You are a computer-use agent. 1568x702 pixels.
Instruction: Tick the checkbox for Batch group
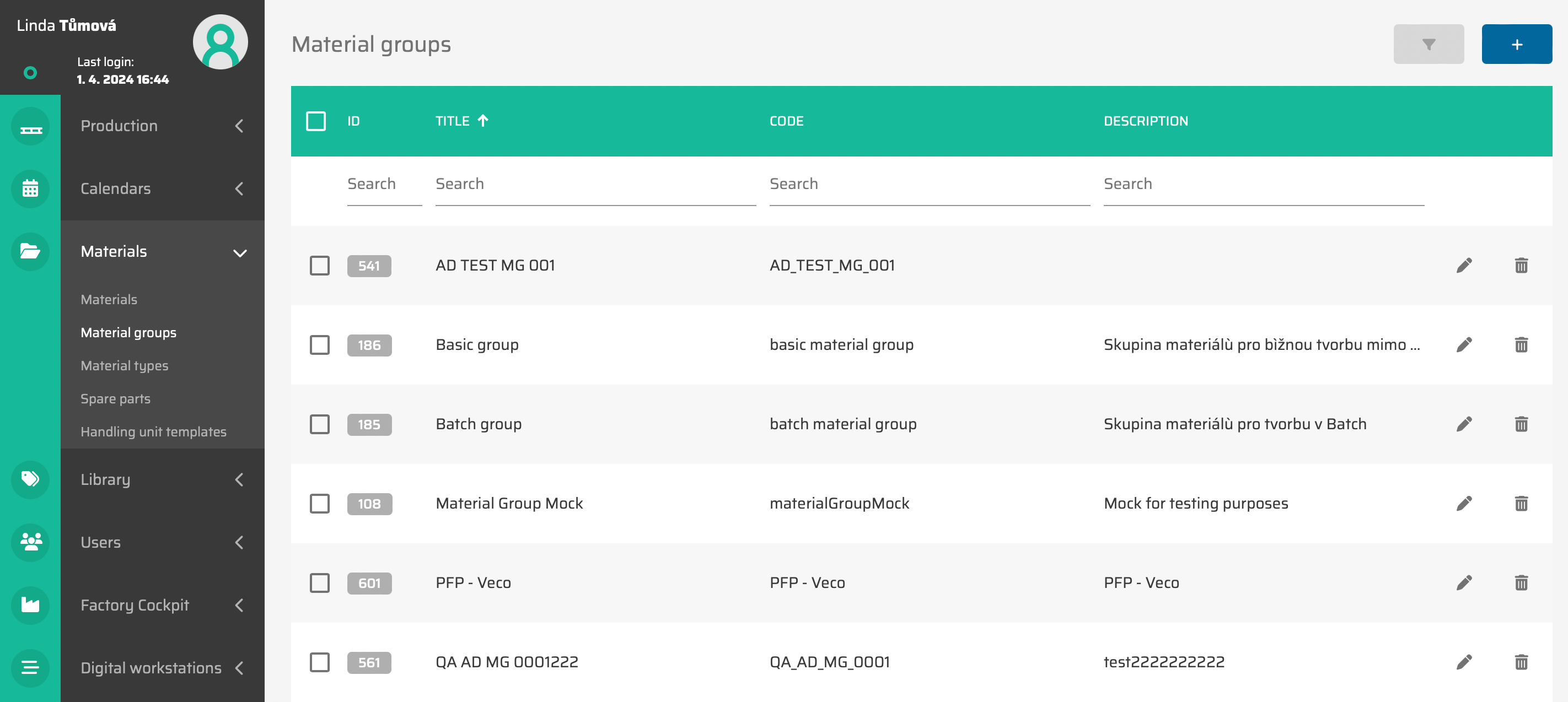(320, 424)
